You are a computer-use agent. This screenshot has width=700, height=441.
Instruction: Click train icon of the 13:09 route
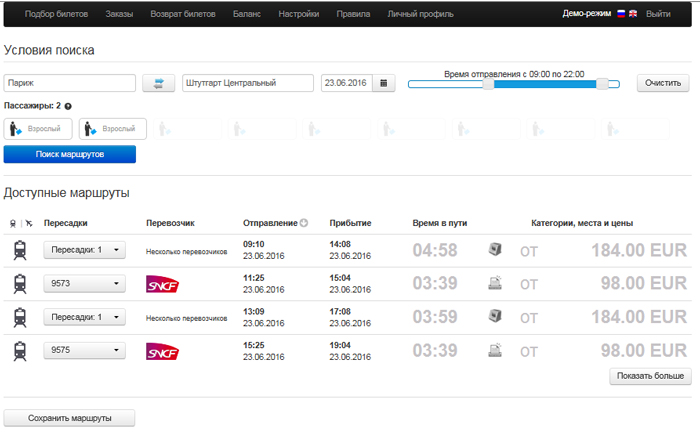coord(20,317)
